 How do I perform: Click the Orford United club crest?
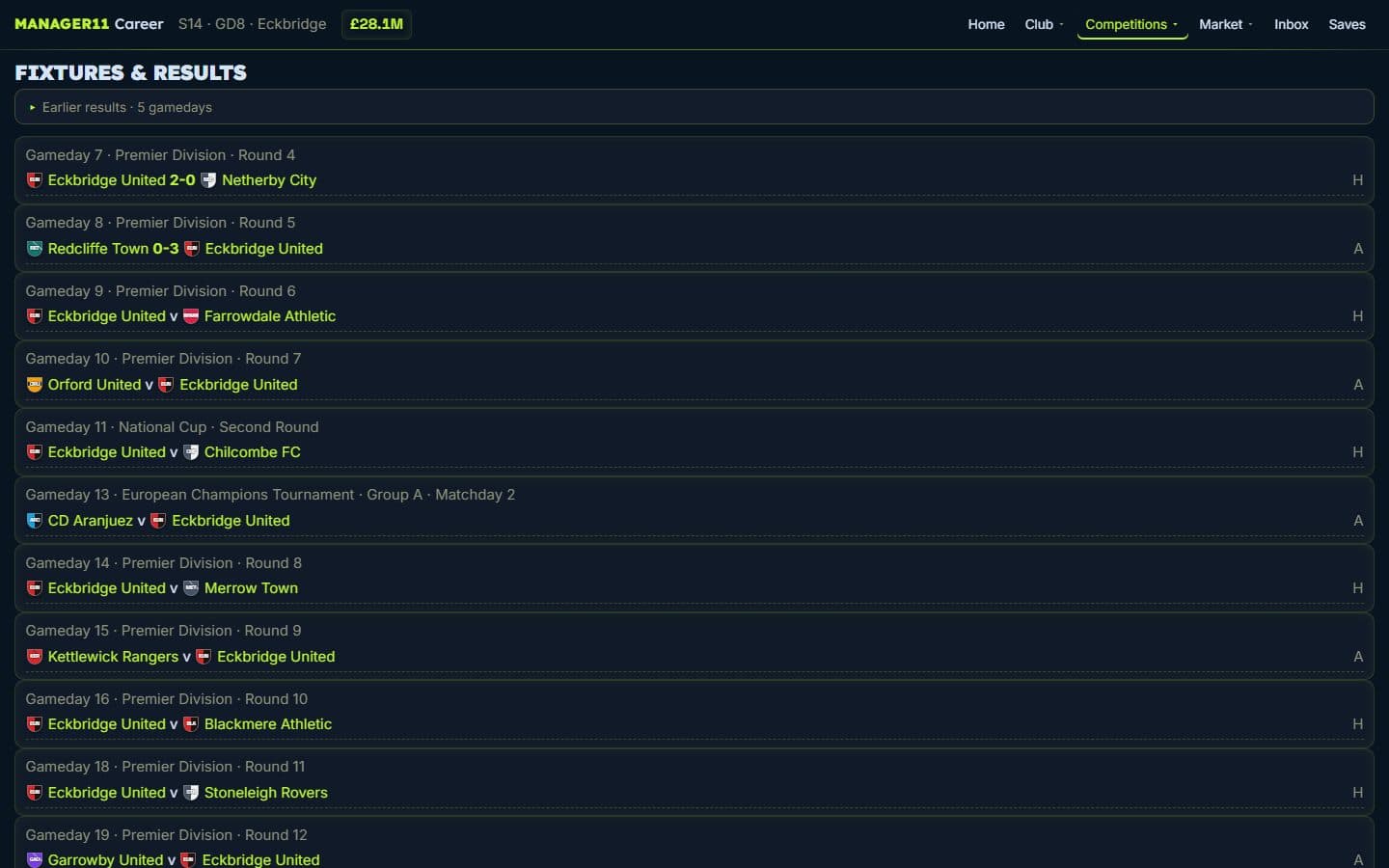[x=35, y=384]
